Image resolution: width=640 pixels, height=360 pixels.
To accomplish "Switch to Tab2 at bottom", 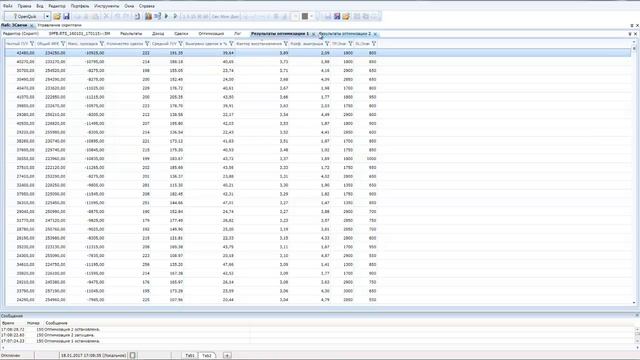I will (x=207, y=356).
